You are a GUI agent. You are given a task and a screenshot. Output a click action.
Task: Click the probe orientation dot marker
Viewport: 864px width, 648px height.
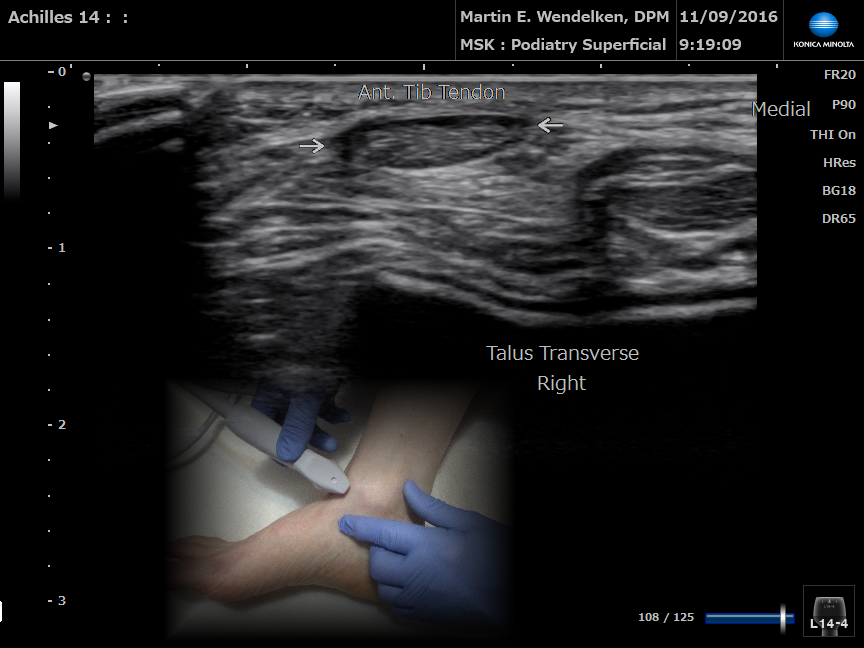point(87,76)
